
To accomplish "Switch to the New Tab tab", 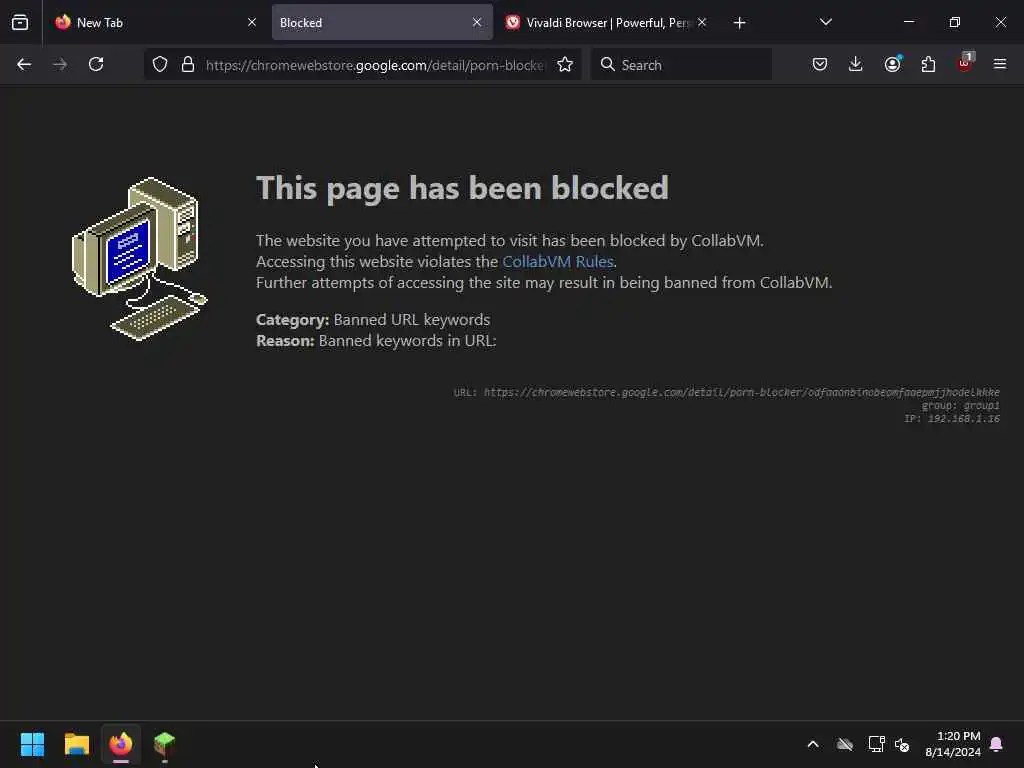I will coord(157,22).
